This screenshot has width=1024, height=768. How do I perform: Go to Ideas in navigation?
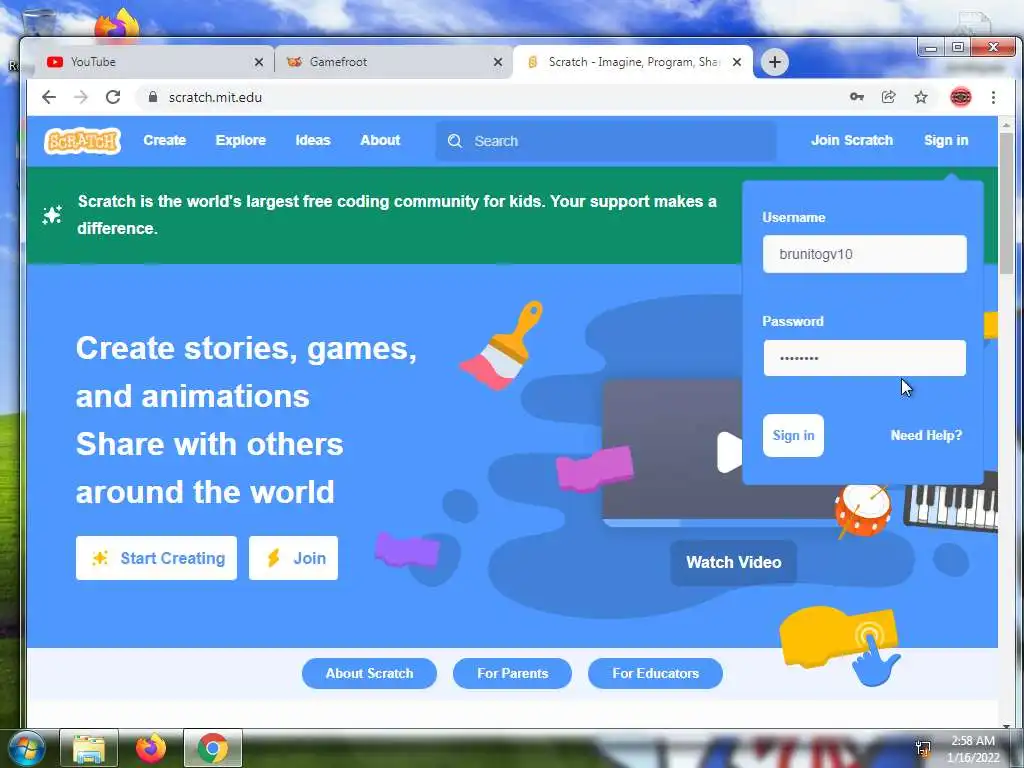pos(313,140)
